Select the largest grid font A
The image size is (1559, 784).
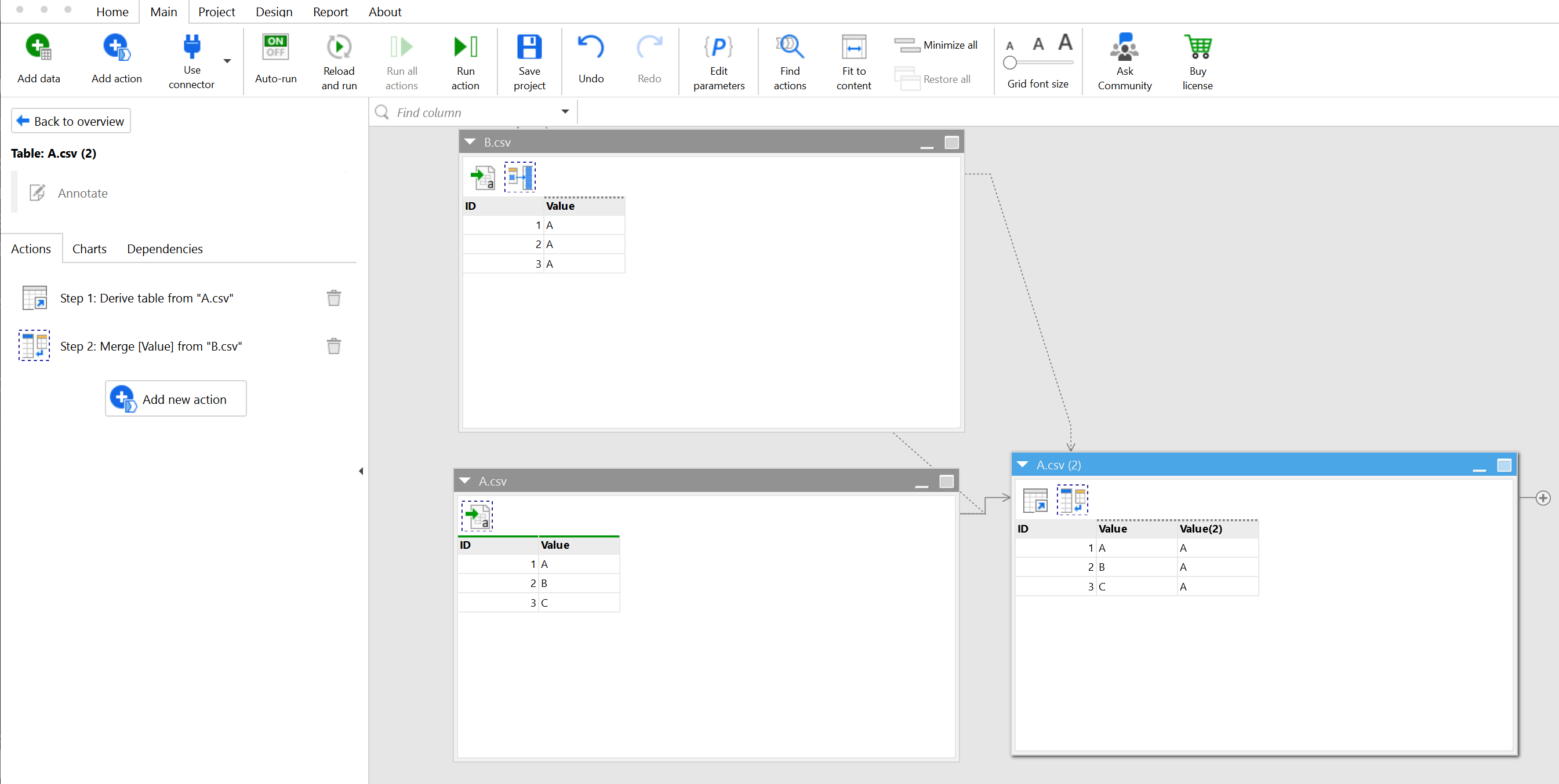[1065, 42]
